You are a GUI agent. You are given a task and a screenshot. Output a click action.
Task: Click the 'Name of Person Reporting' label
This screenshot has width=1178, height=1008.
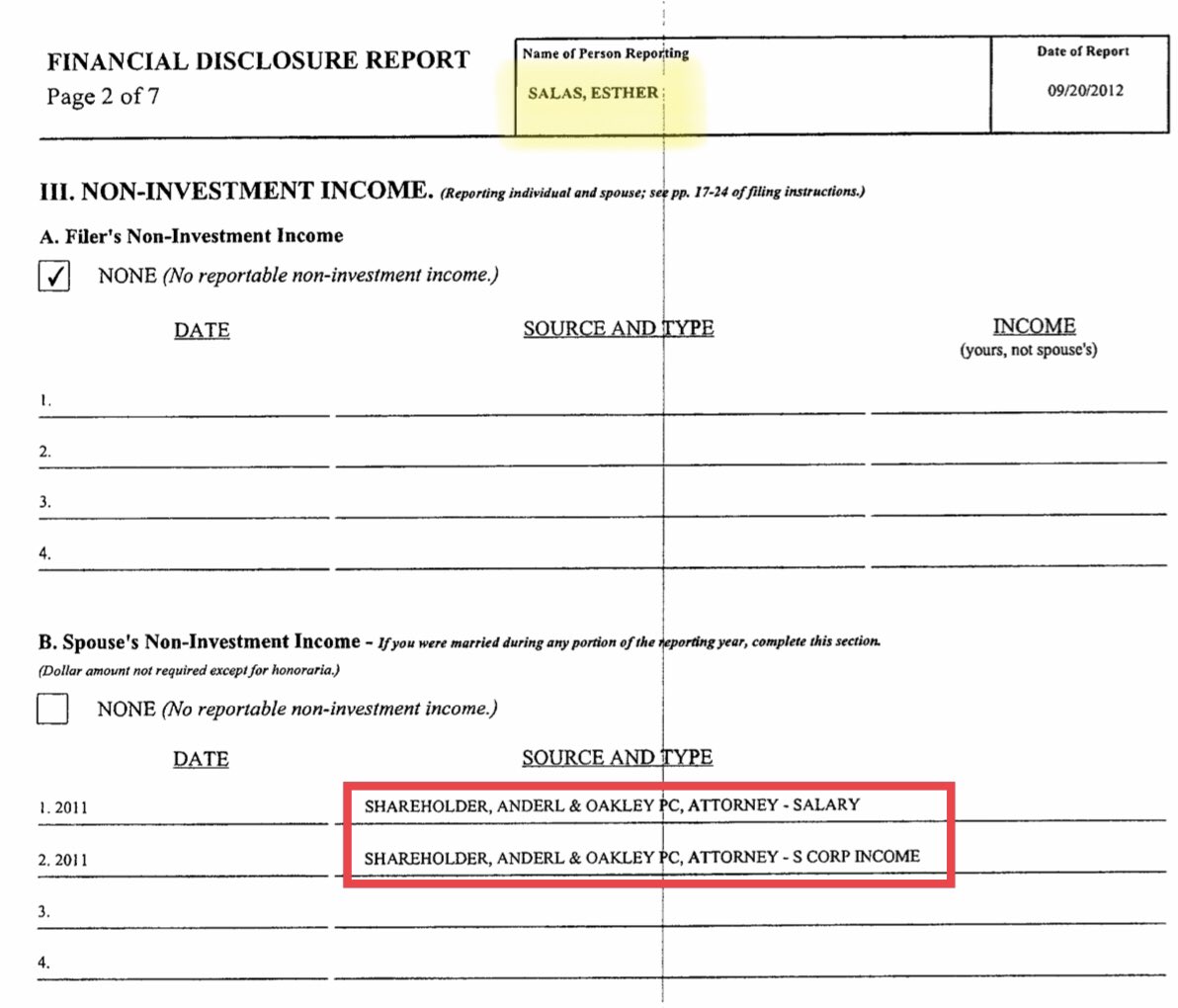tap(606, 53)
